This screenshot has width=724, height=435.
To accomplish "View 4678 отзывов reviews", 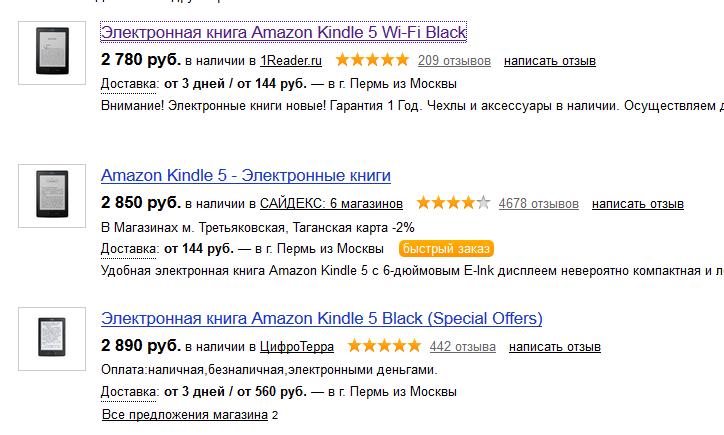I will click(539, 204).
